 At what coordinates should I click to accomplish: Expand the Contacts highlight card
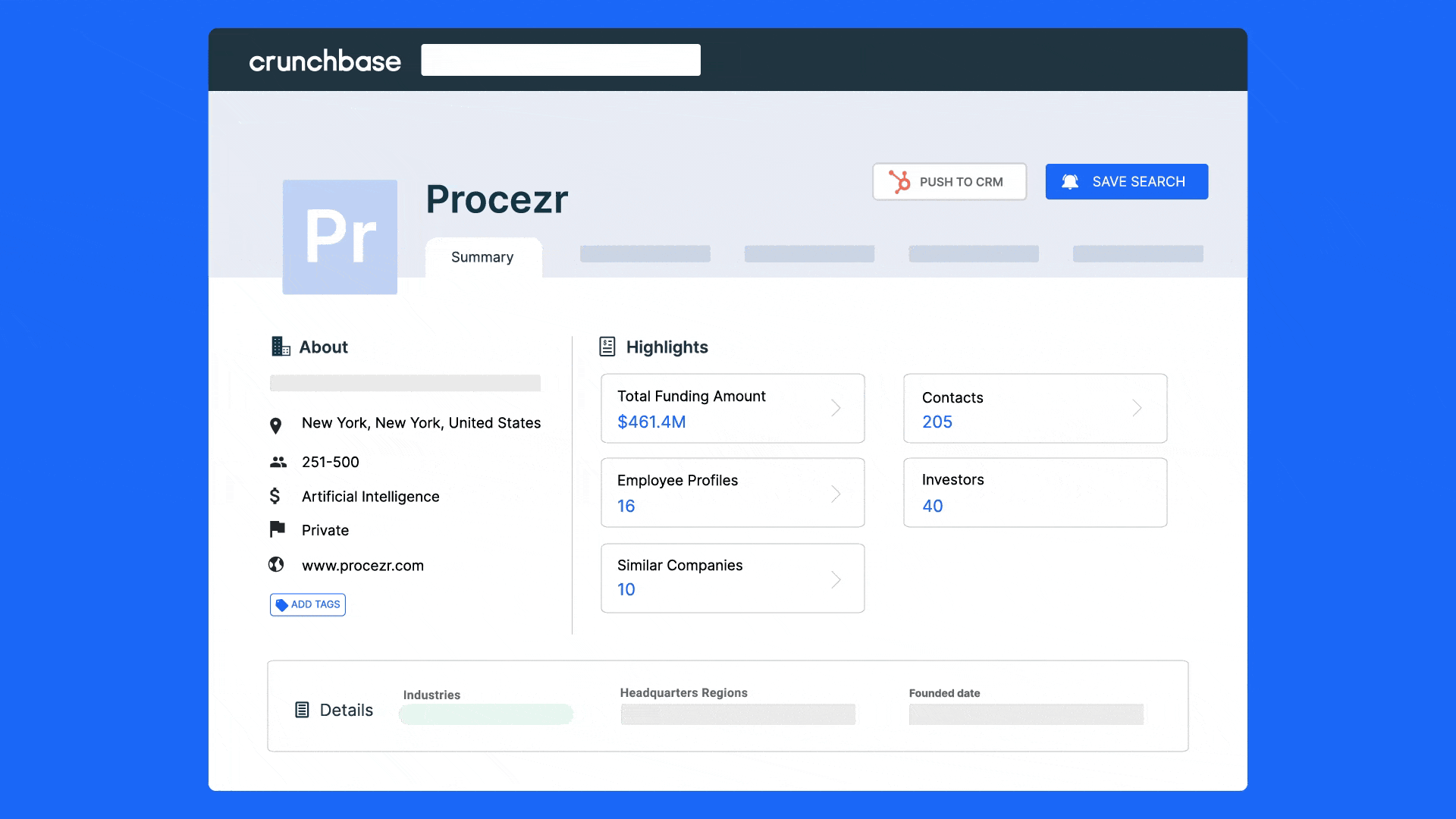tap(1137, 408)
